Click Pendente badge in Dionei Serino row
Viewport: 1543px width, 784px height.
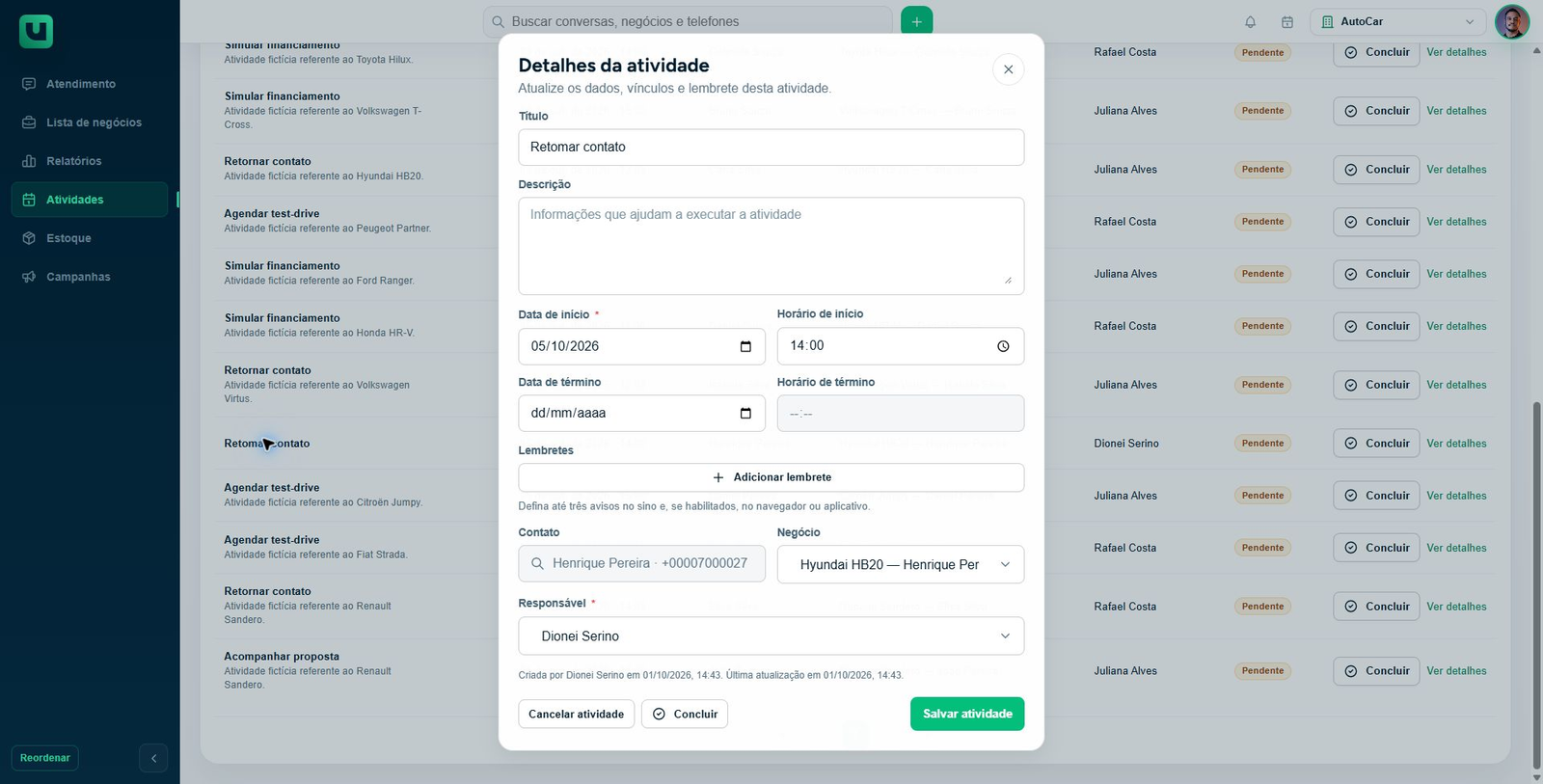1262,444
